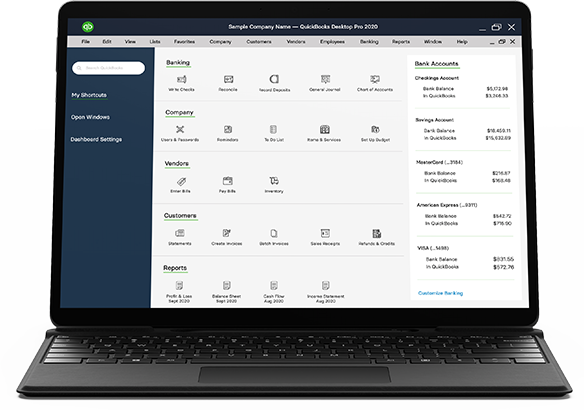
Task: Open the Sales Receipts icon
Action: coord(325,233)
